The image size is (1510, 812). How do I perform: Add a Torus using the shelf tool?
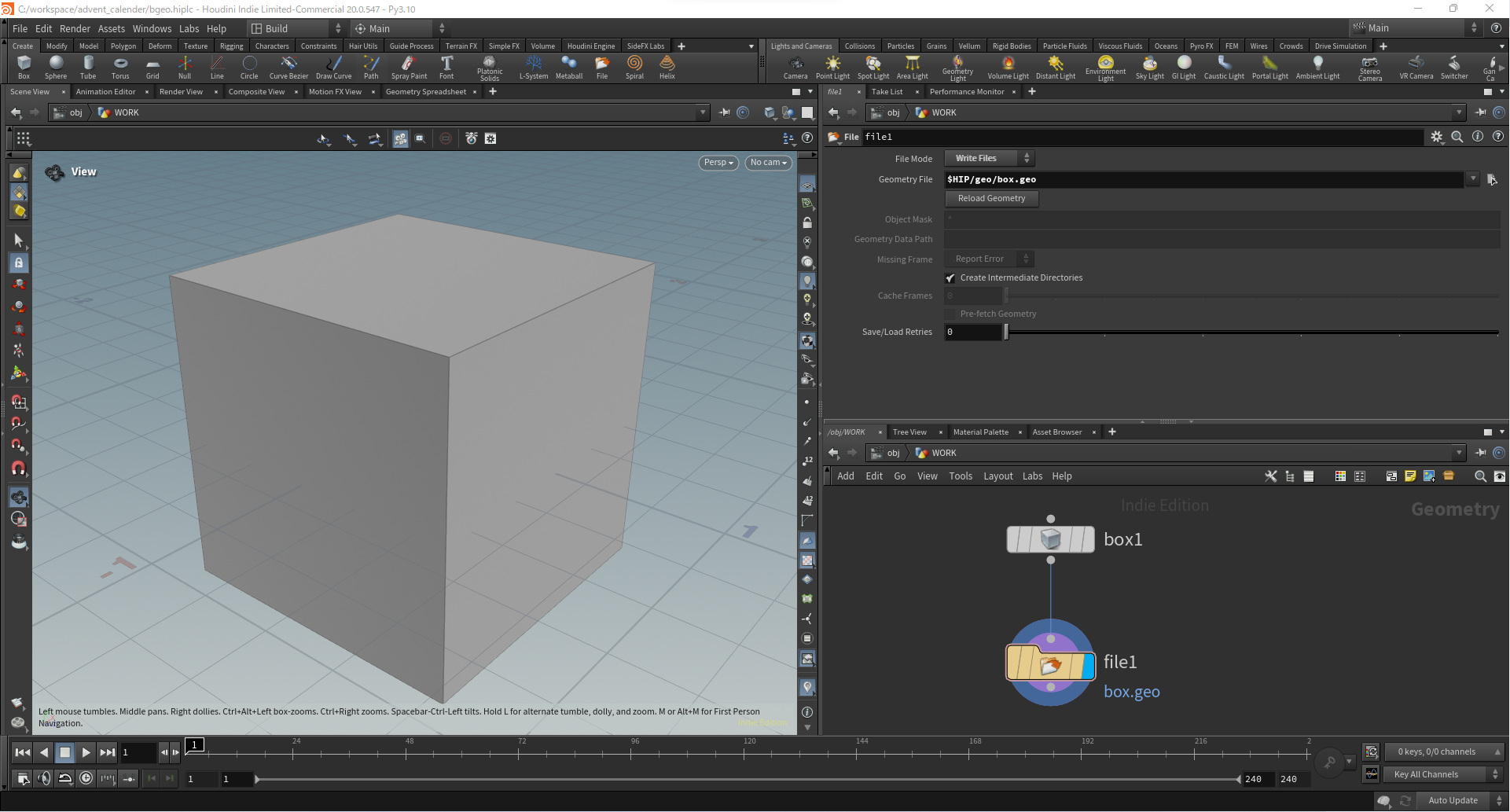(x=120, y=67)
